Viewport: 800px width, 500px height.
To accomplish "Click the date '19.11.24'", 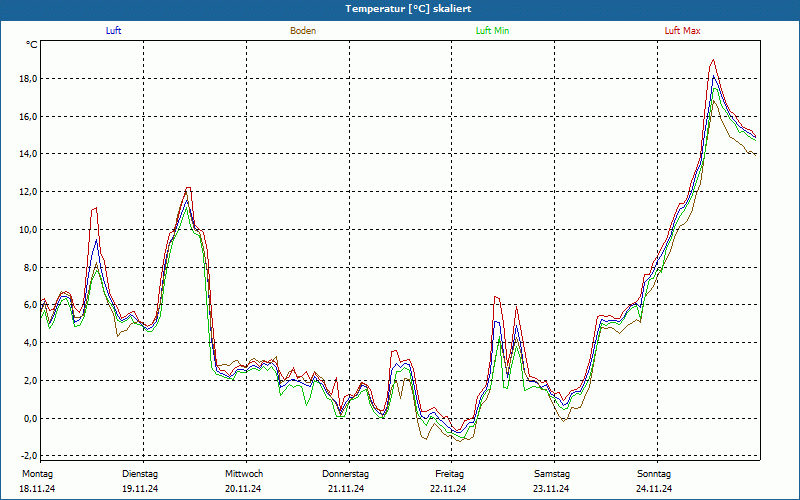I will point(140,489).
